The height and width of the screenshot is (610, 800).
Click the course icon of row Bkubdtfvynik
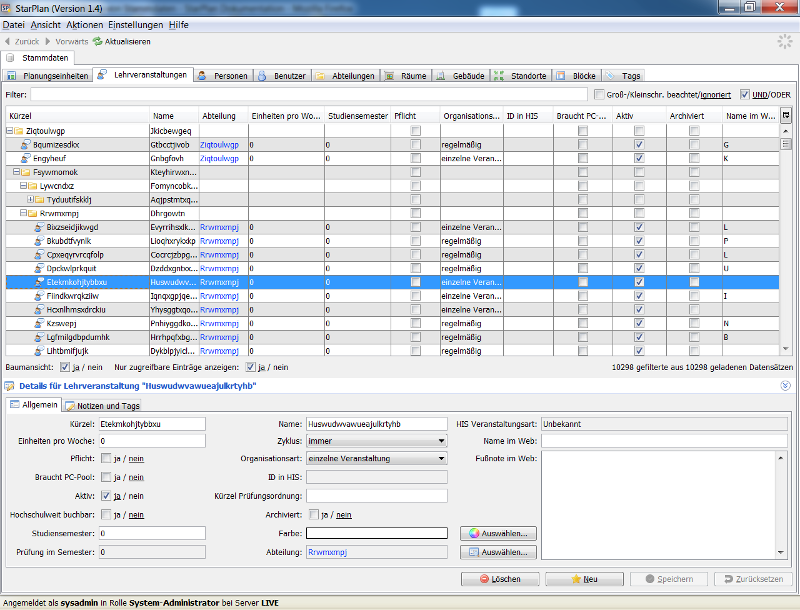(39, 241)
